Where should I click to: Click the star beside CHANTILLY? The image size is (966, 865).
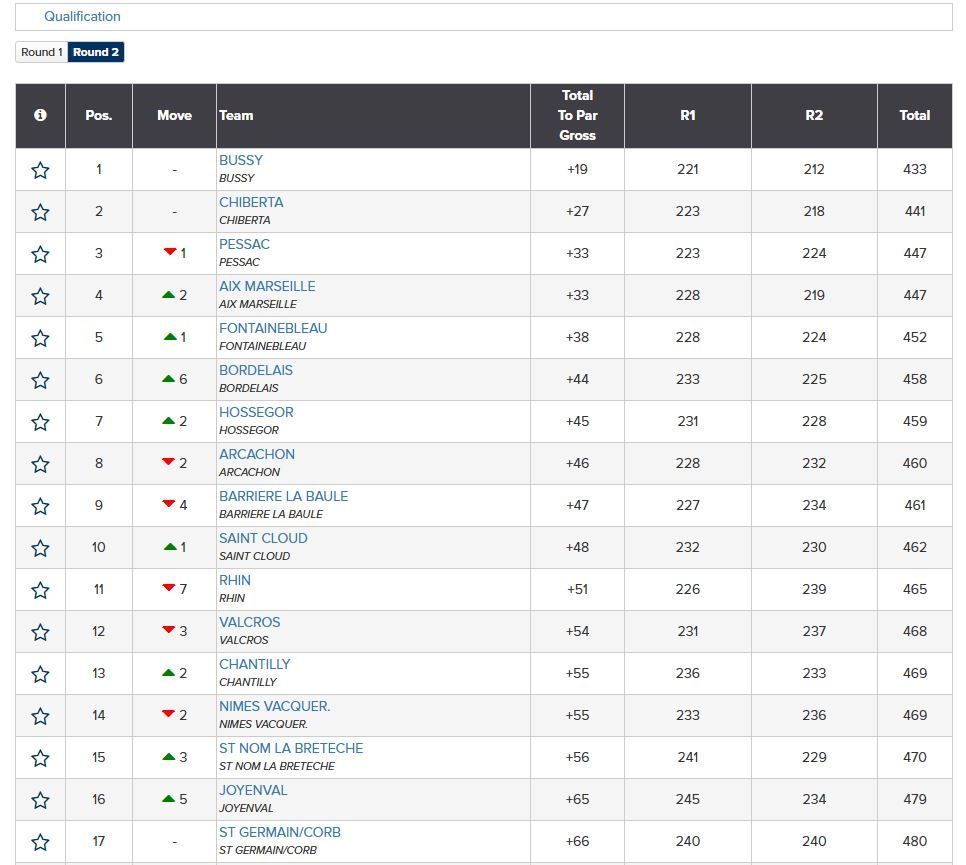click(x=40, y=674)
